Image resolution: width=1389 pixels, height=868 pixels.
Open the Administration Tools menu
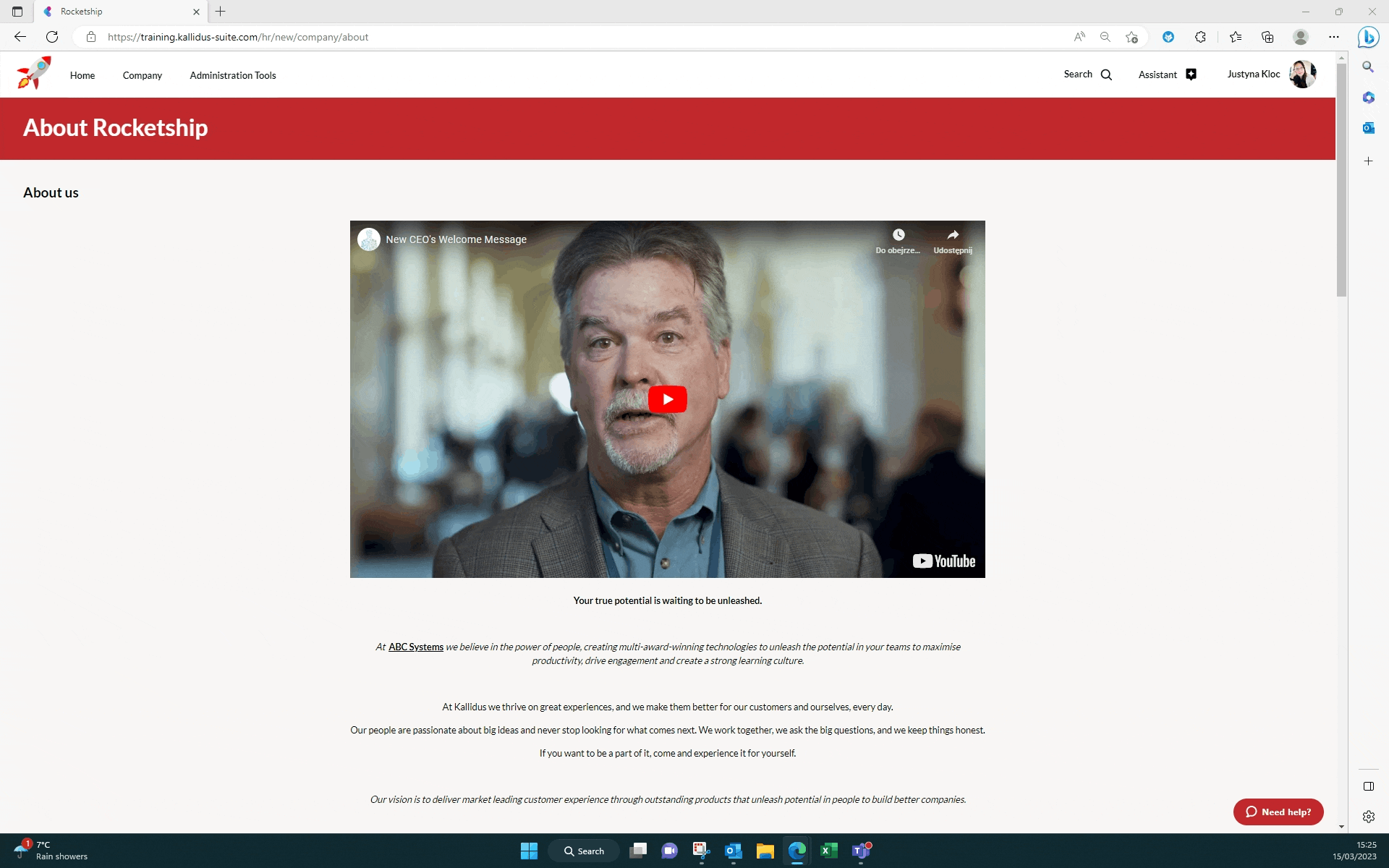click(x=232, y=75)
